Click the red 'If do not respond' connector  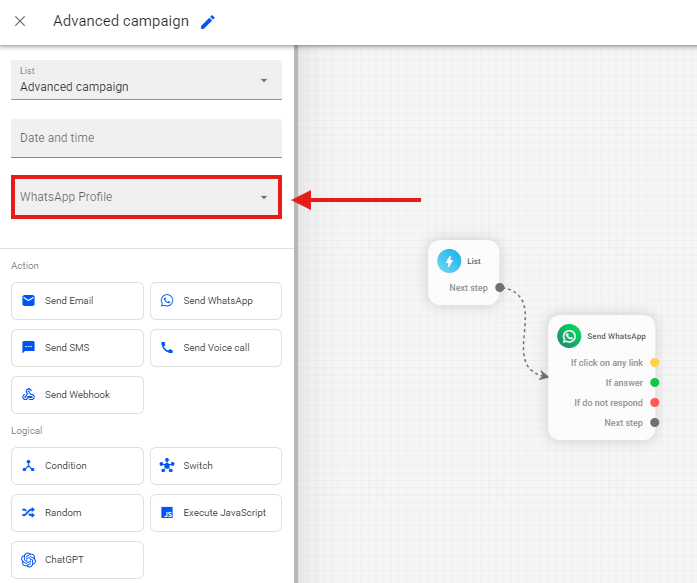655,403
